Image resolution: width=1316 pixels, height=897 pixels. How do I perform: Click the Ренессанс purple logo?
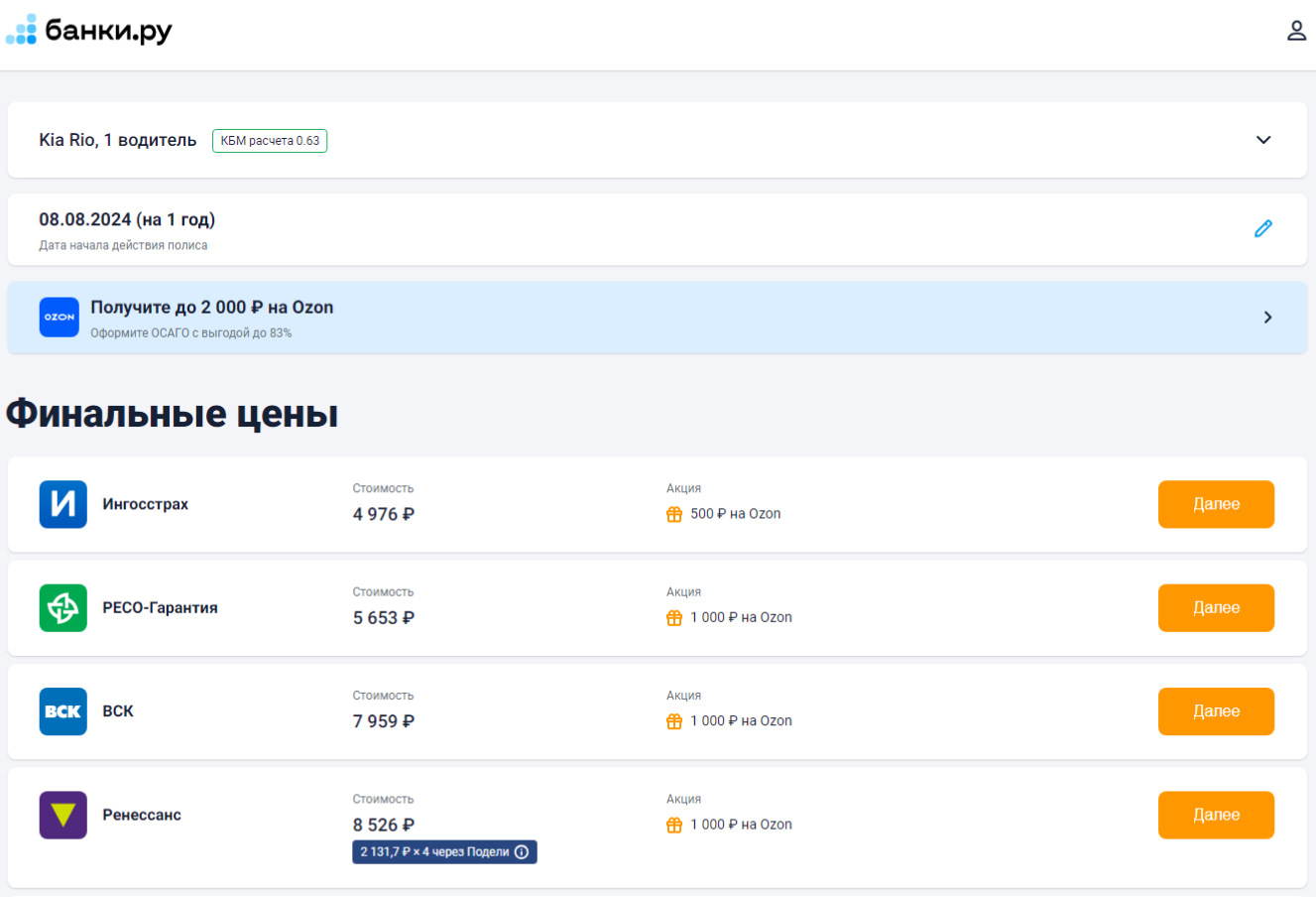pyautogui.click(x=63, y=816)
